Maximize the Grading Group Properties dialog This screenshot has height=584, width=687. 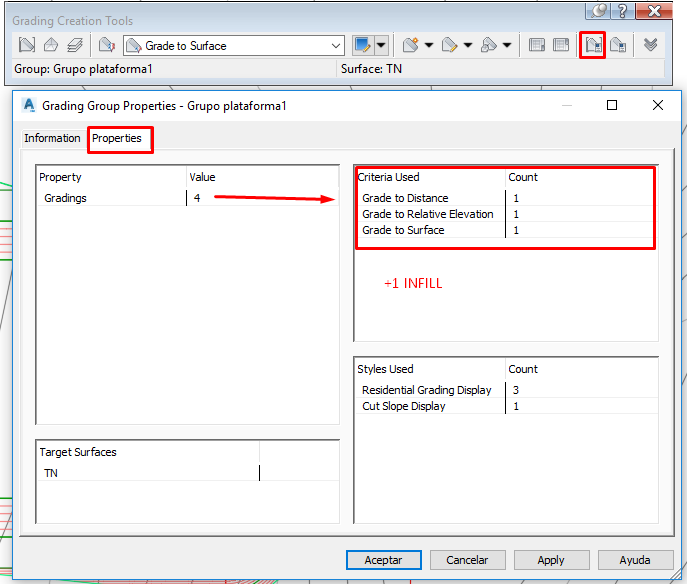click(612, 105)
